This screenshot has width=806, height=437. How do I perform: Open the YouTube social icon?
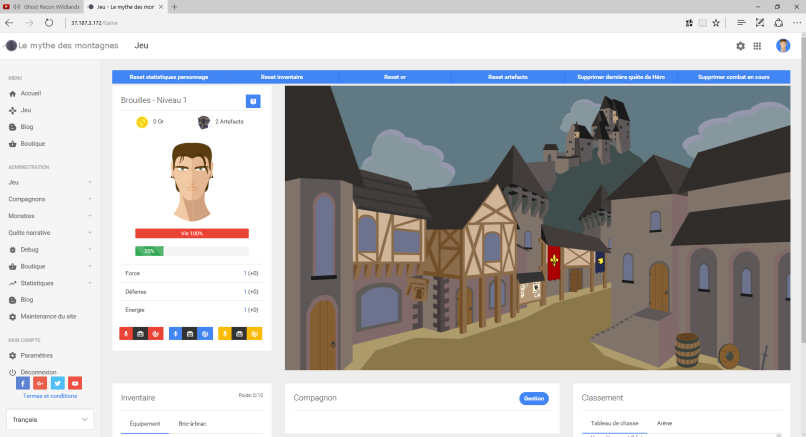click(x=75, y=384)
